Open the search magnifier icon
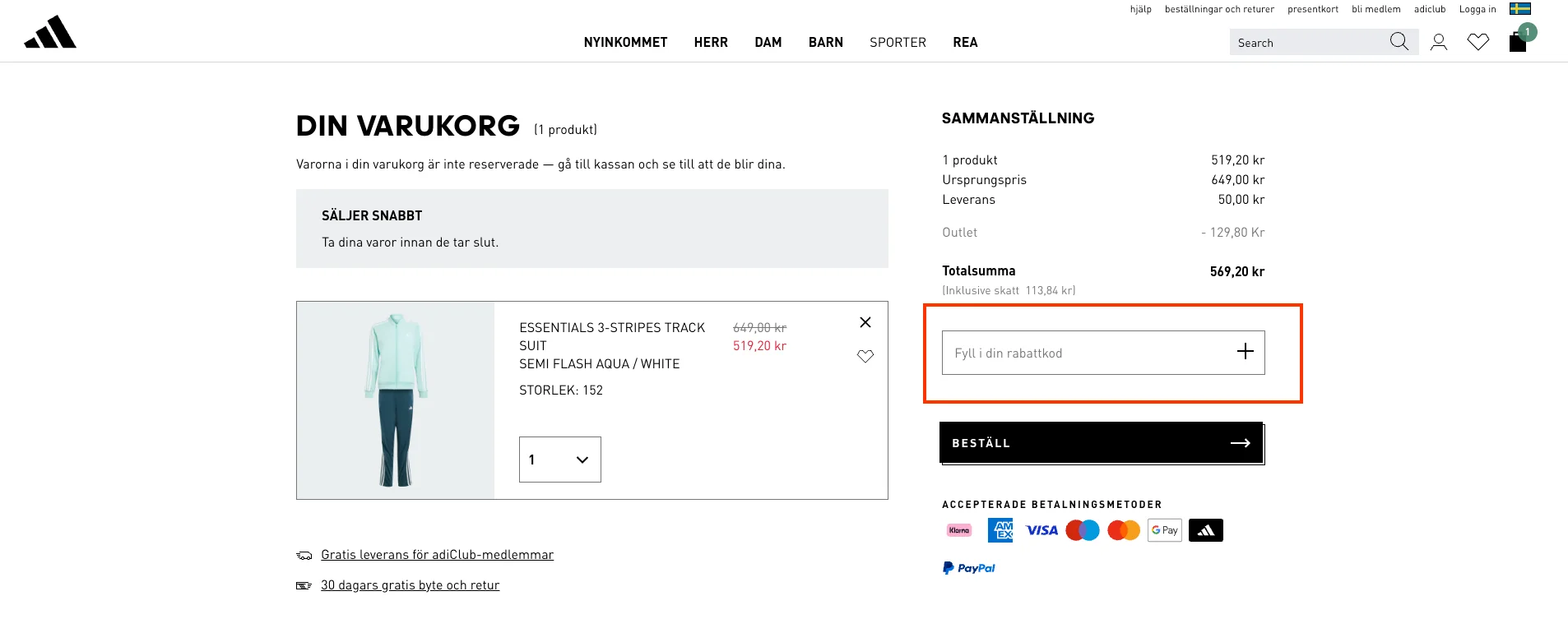The image size is (1568, 619). [x=1399, y=41]
